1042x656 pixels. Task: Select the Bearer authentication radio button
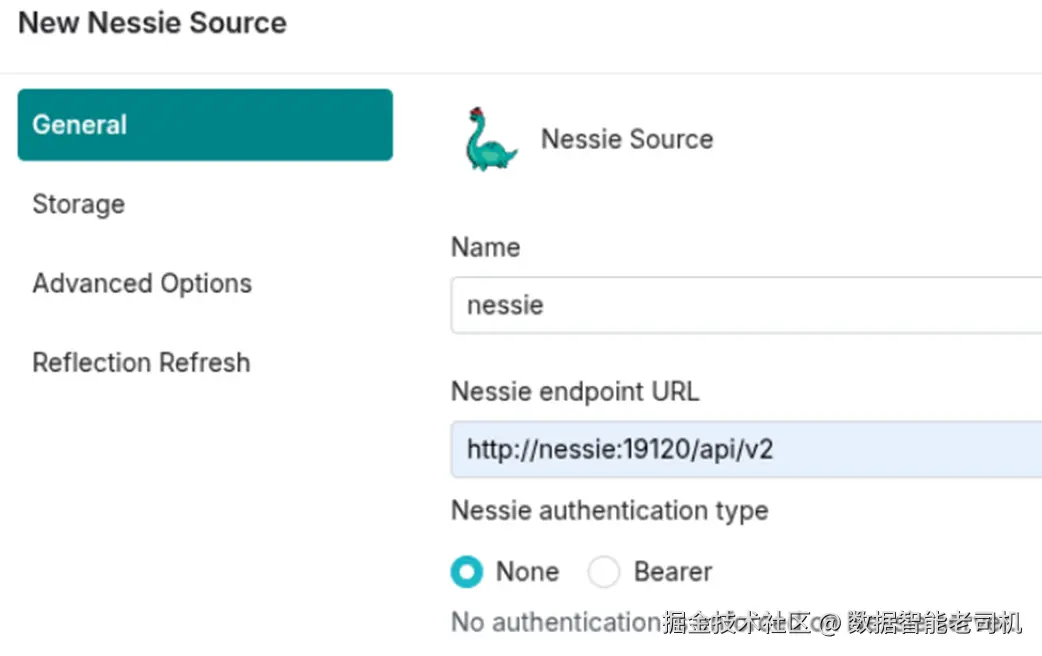tap(604, 572)
